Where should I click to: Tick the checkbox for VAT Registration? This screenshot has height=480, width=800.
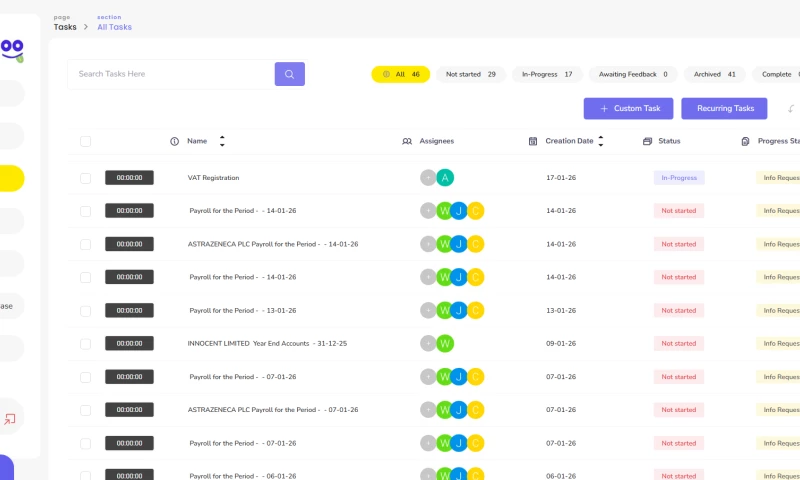click(85, 178)
